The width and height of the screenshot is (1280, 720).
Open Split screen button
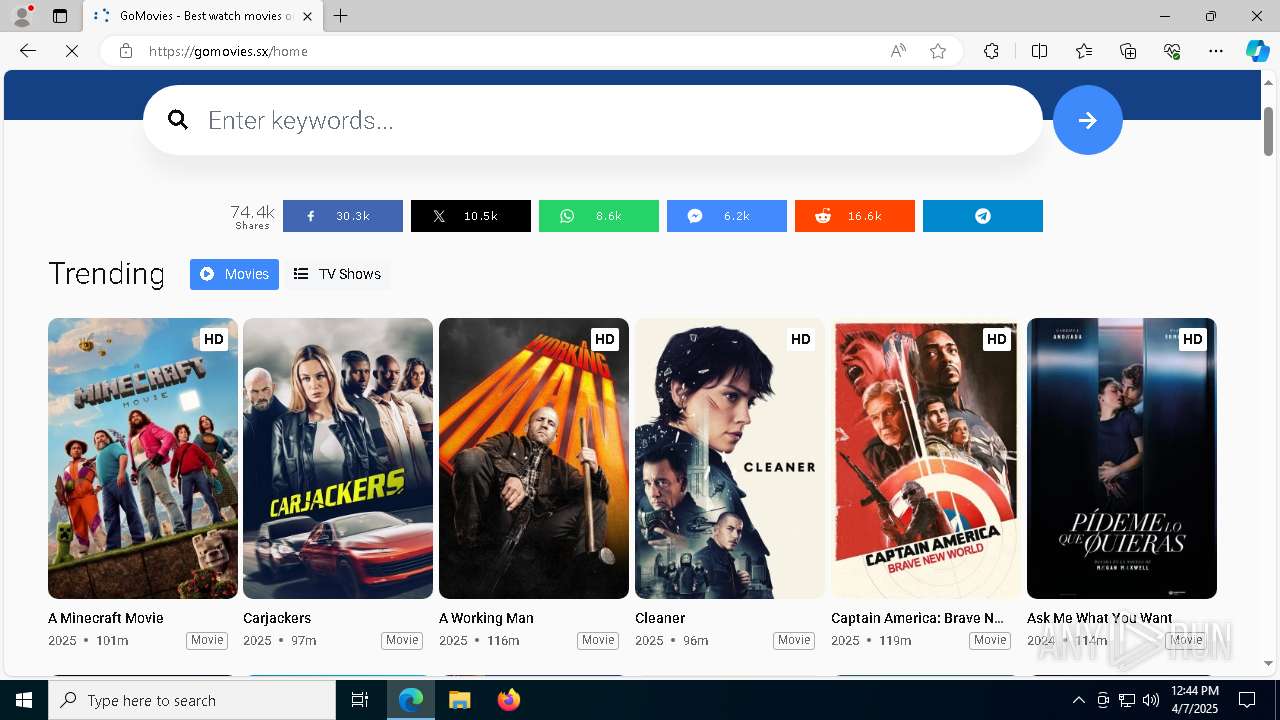(1039, 51)
